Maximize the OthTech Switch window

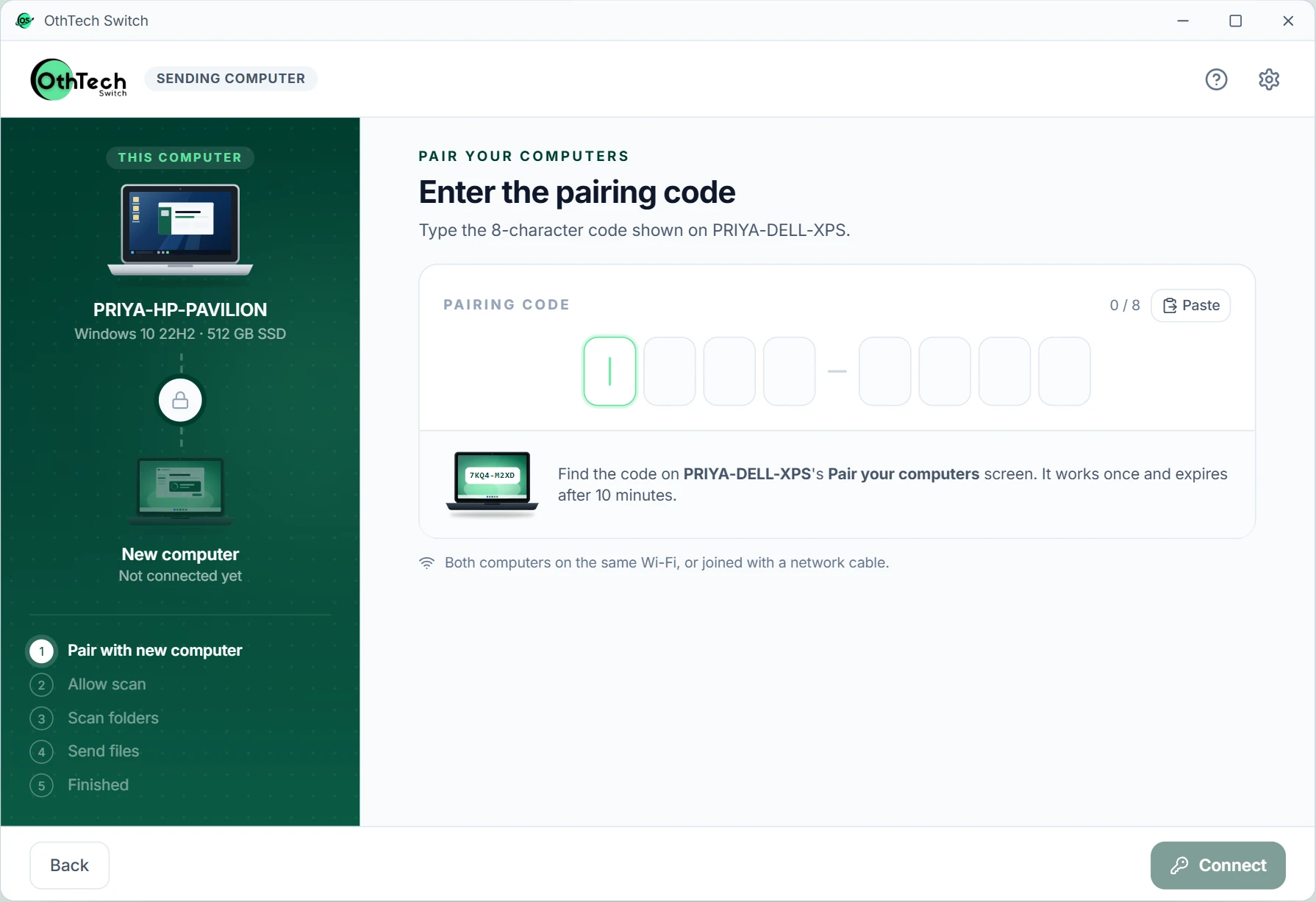tap(1236, 21)
